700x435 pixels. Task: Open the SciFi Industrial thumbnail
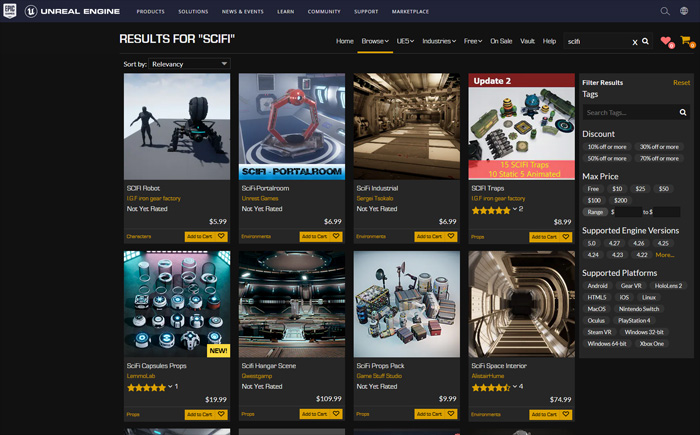click(x=406, y=126)
